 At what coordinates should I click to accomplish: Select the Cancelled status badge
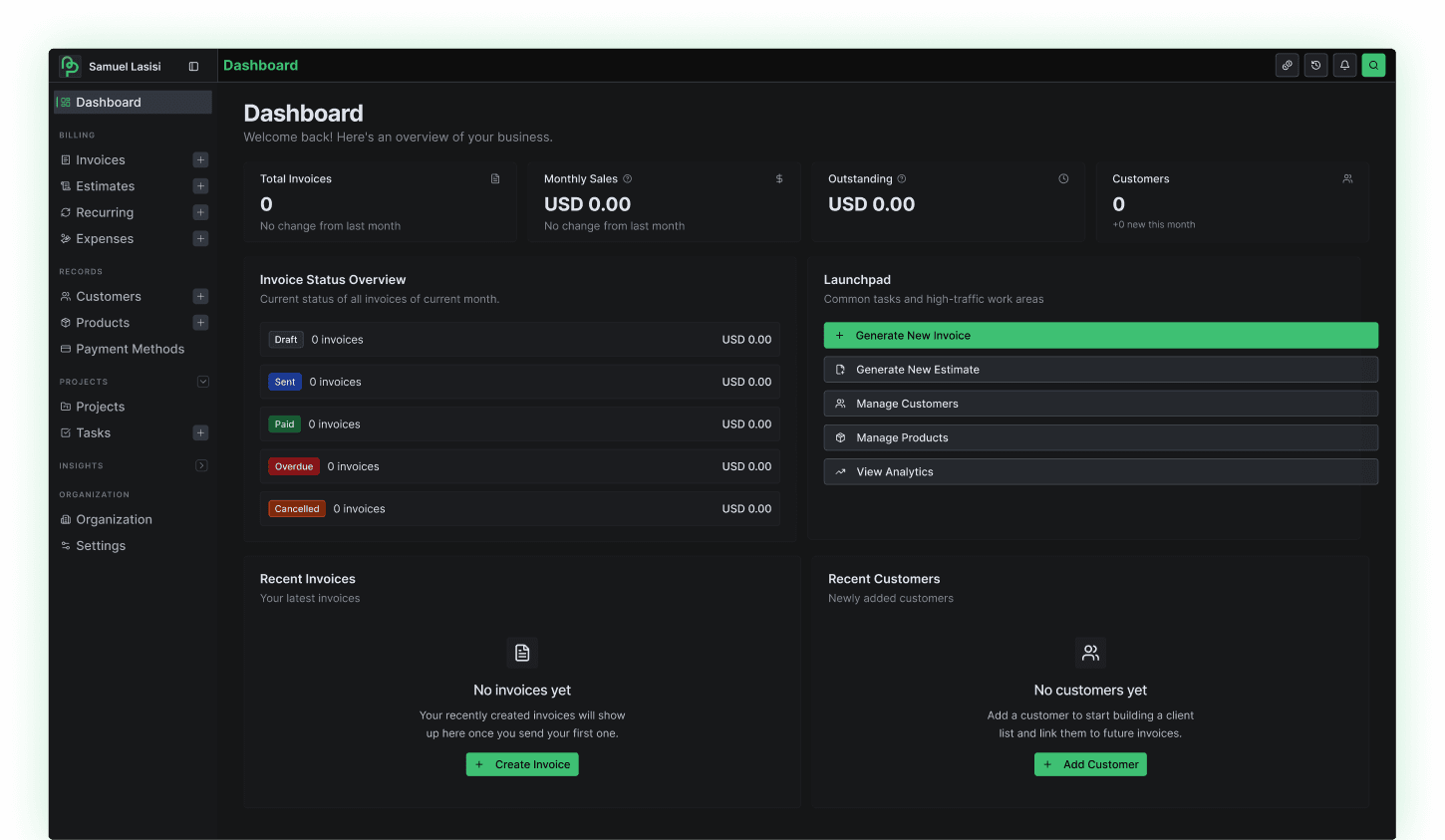coord(297,509)
